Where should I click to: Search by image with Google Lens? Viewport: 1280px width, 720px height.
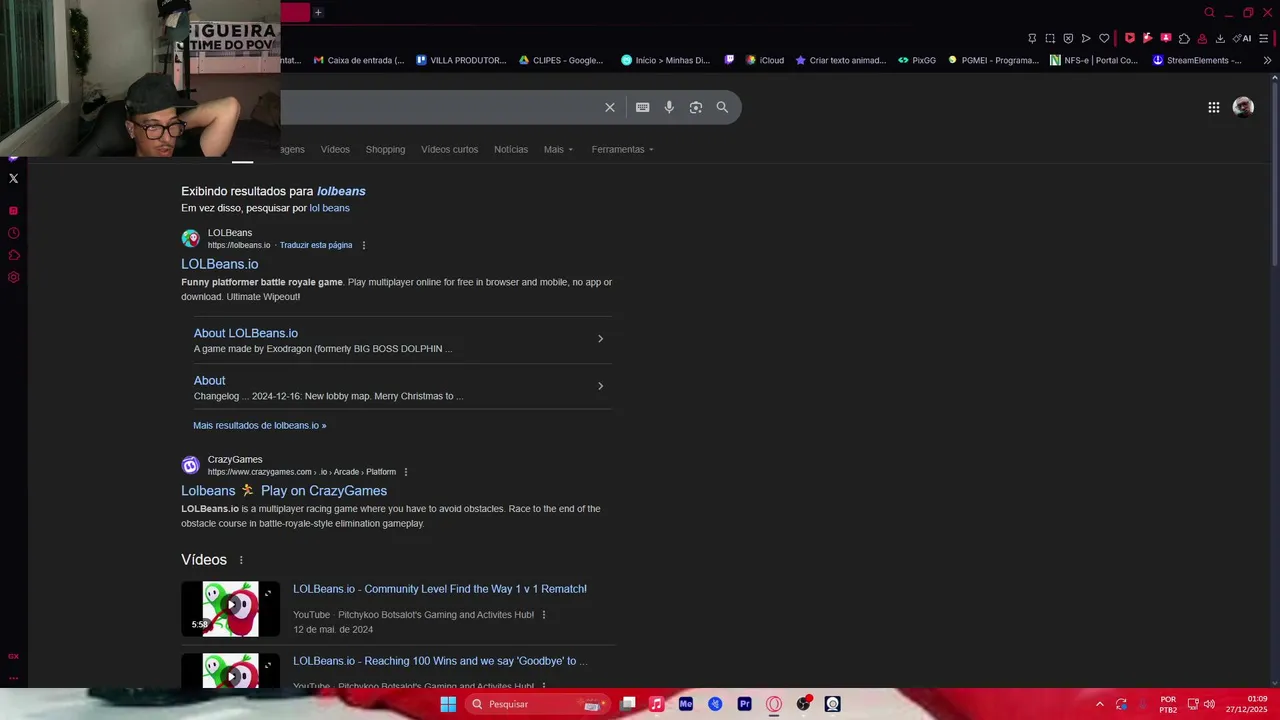(696, 107)
